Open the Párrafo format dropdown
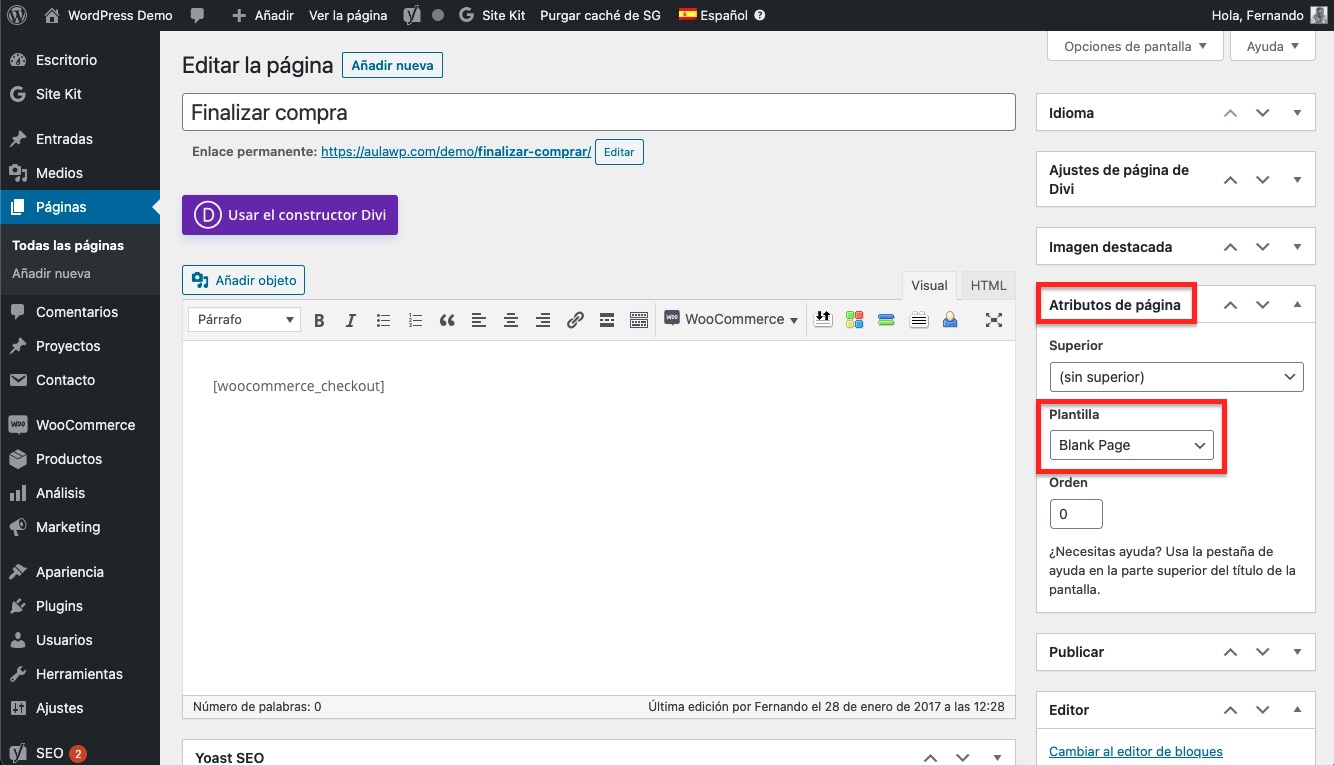The height and width of the screenshot is (765, 1334). (x=245, y=320)
